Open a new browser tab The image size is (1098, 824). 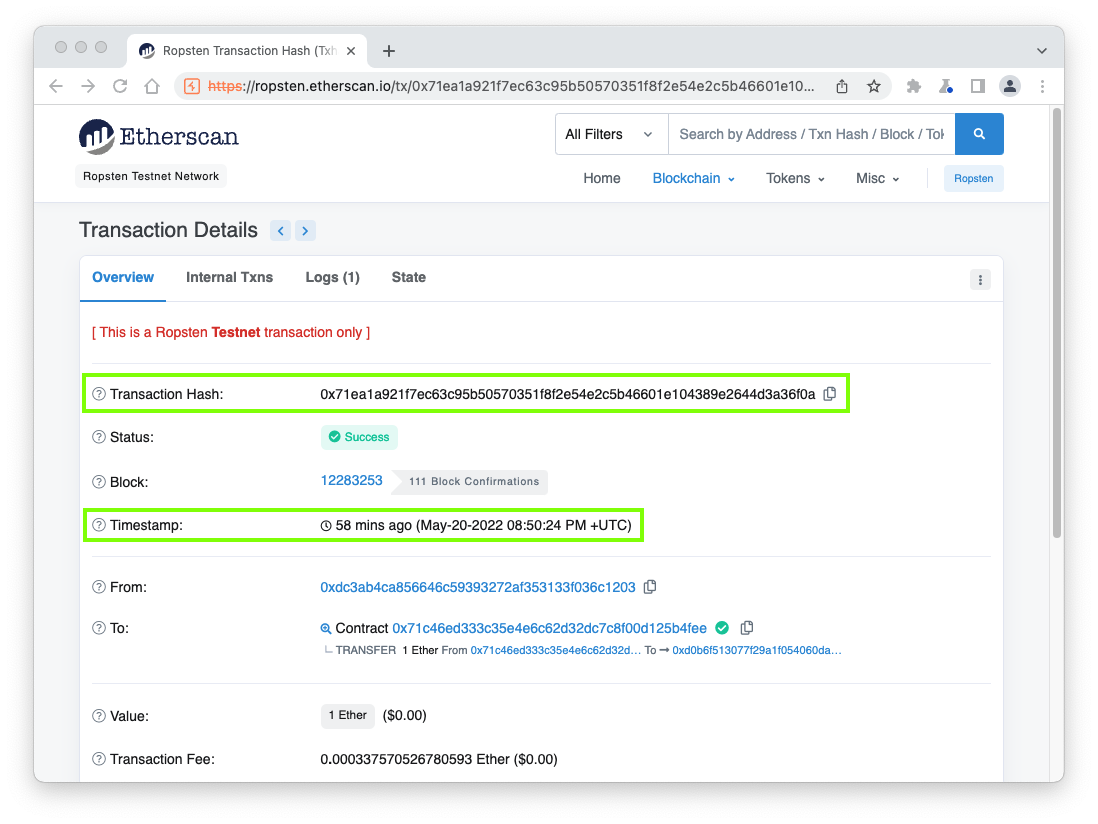point(389,50)
